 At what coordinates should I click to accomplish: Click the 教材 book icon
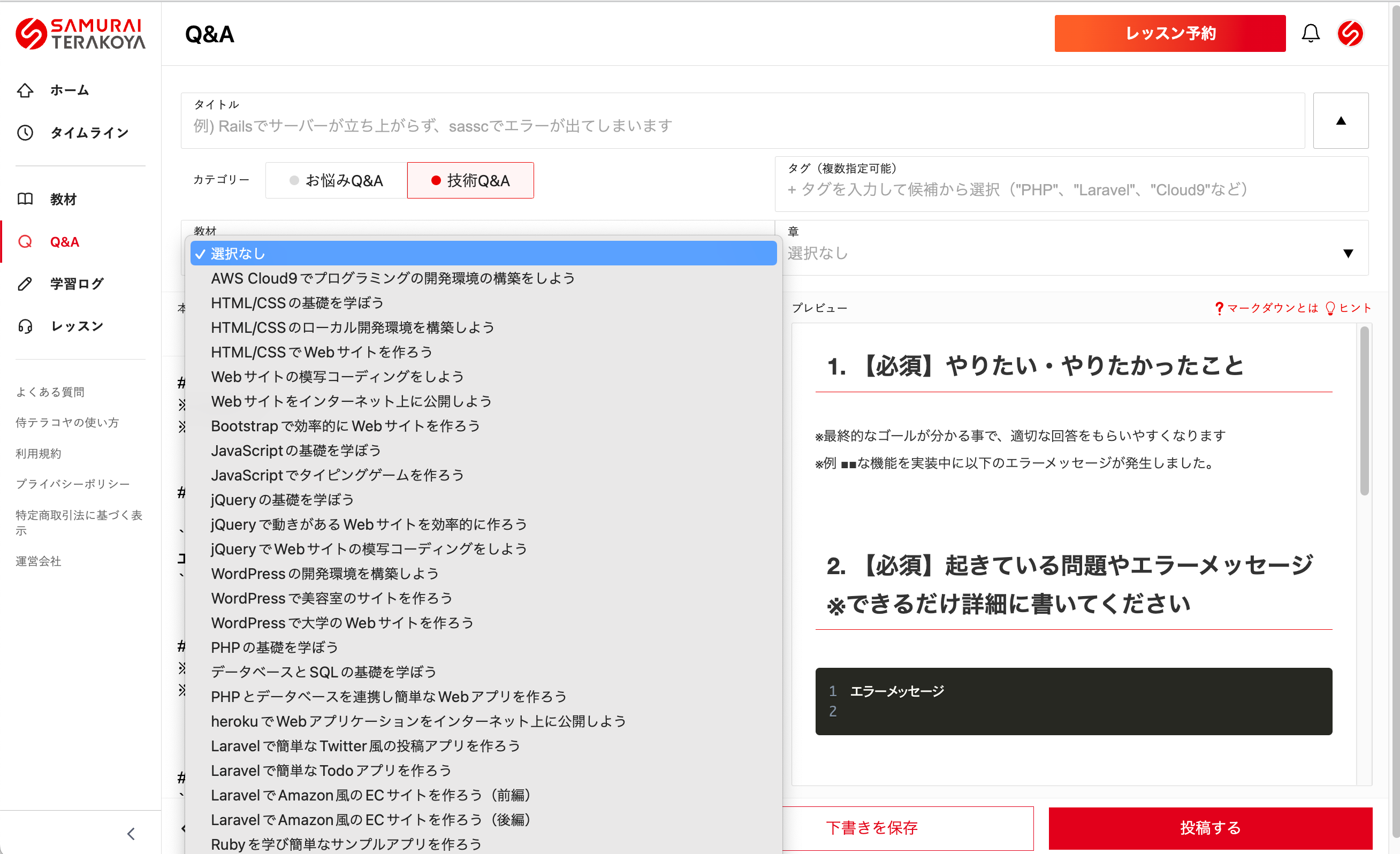pyautogui.click(x=25, y=199)
